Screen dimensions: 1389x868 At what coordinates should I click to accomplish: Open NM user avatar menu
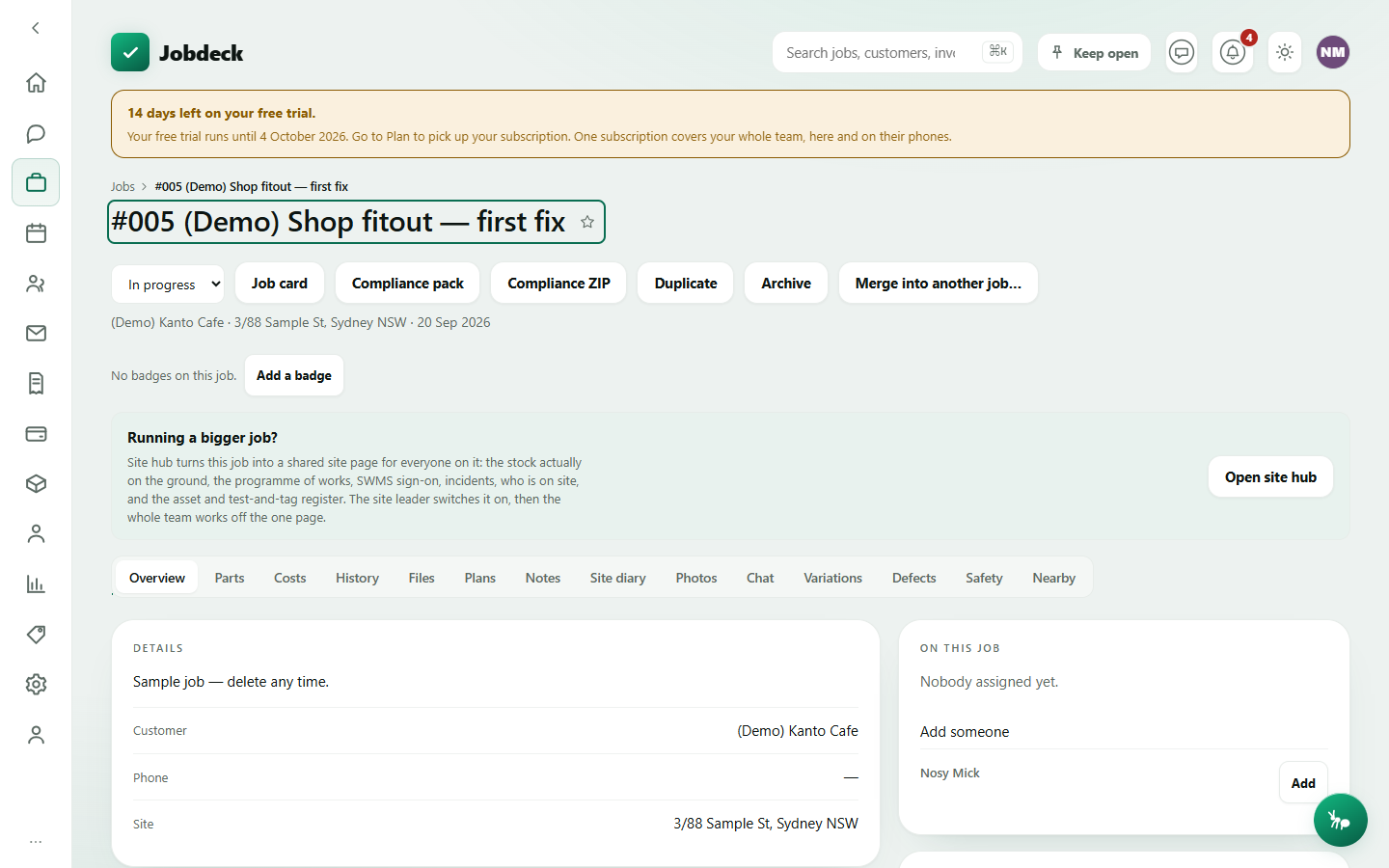(x=1333, y=52)
